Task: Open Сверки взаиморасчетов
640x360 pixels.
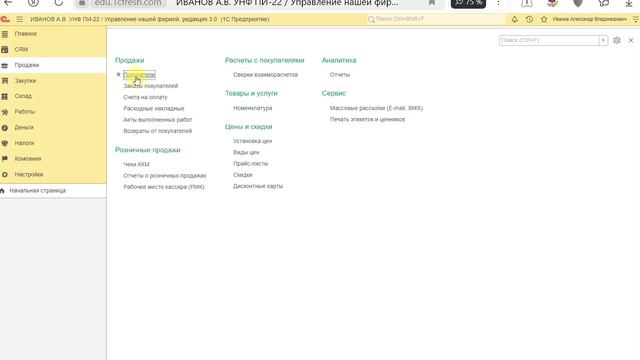Action: pos(265,75)
